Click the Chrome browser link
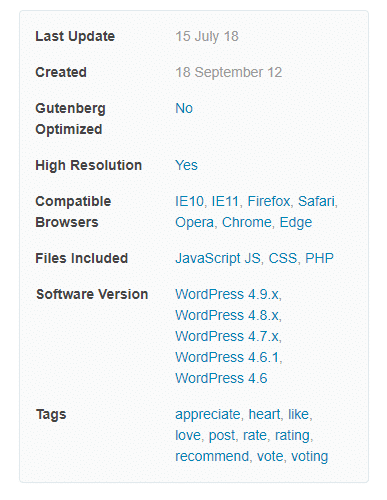387x500 pixels. tap(247, 222)
